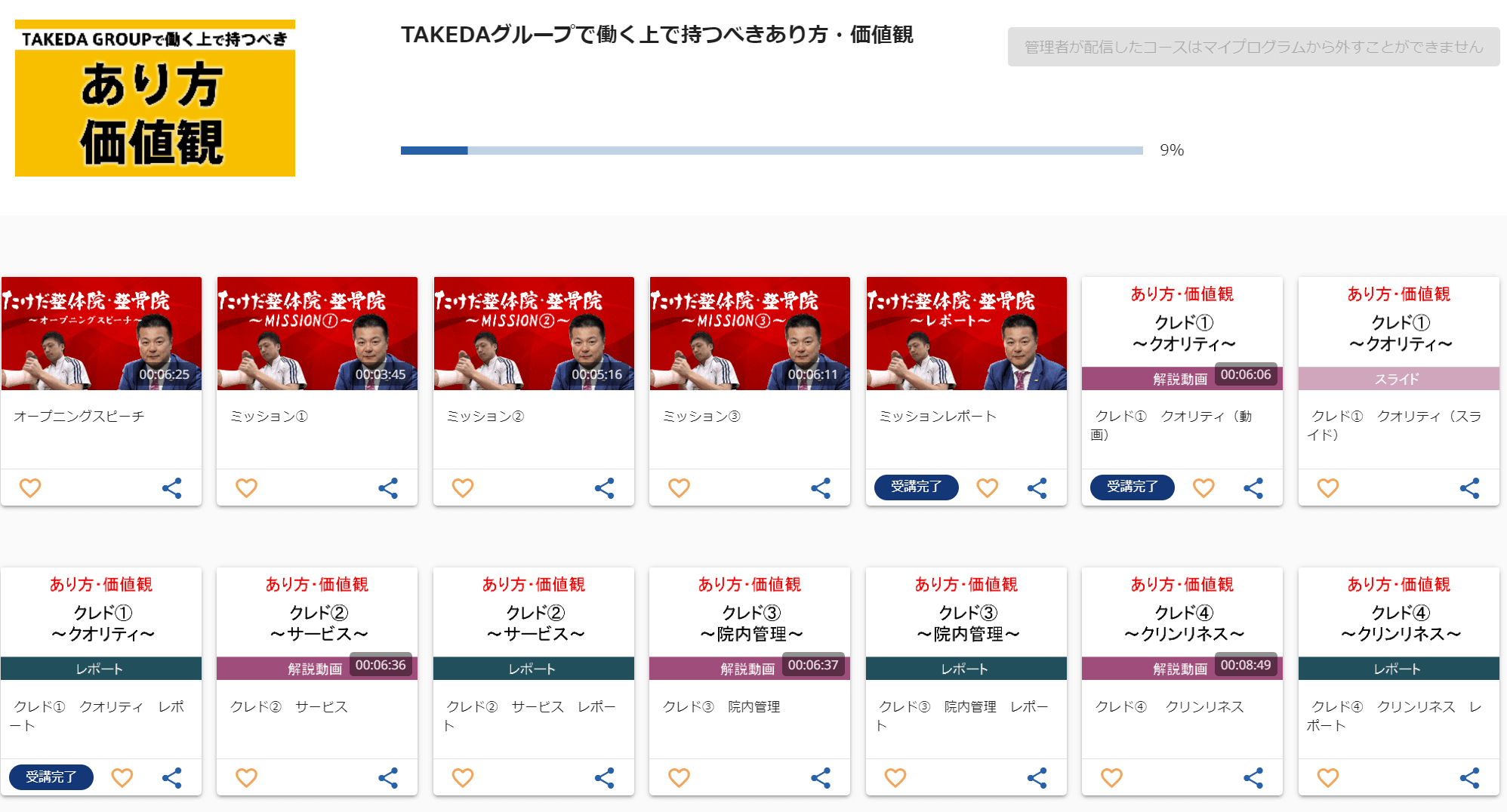Open クレド④ クリンリネス 解説動画 thumbnail
The image size is (1507, 812).
coord(1182,624)
